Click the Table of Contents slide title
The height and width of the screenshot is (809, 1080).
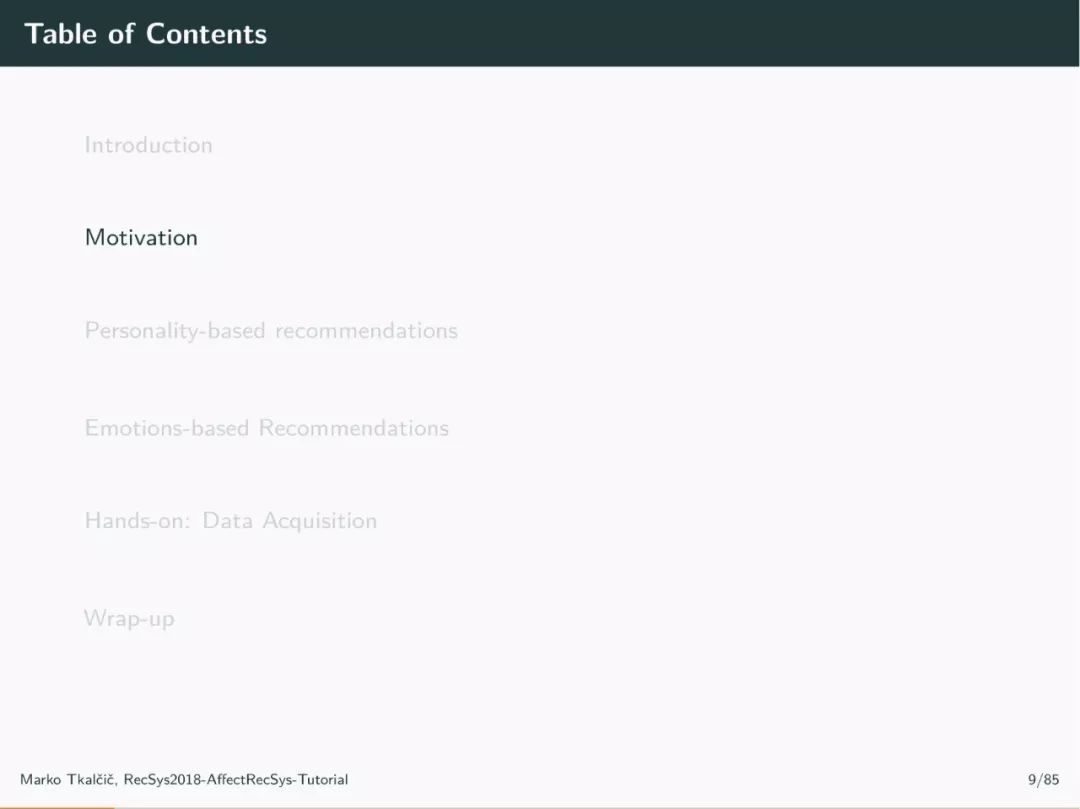(145, 34)
